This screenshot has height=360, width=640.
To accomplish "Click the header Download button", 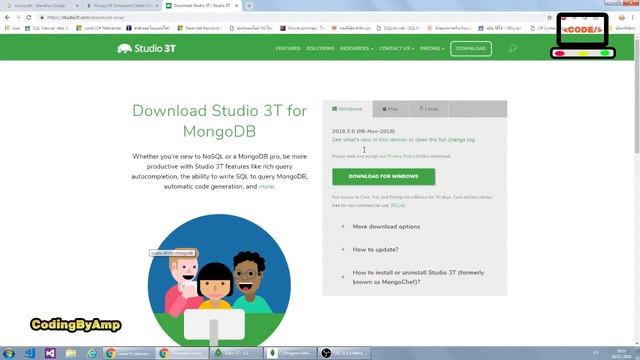I will (471, 49).
